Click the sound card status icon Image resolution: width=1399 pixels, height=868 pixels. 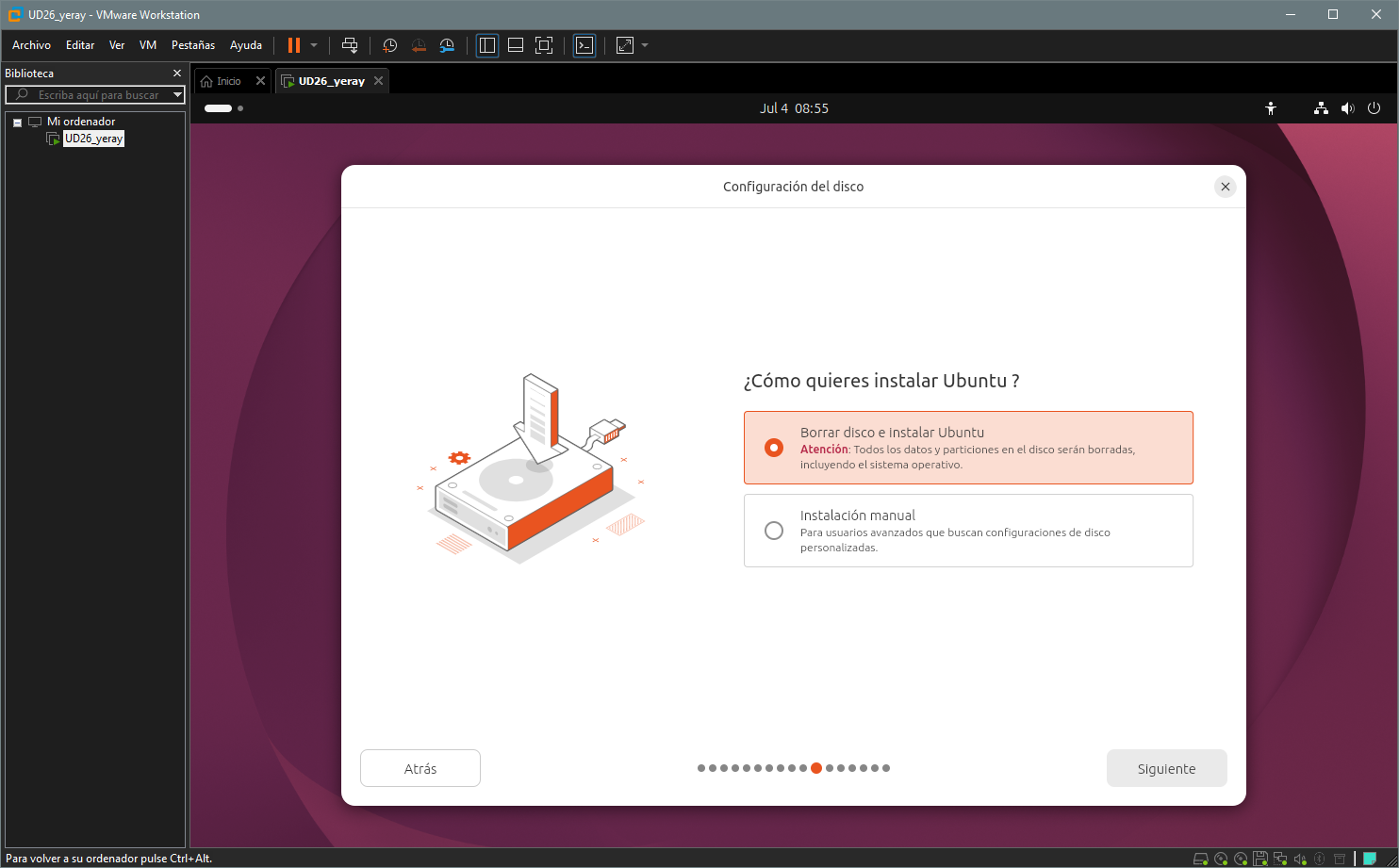click(1301, 859)
